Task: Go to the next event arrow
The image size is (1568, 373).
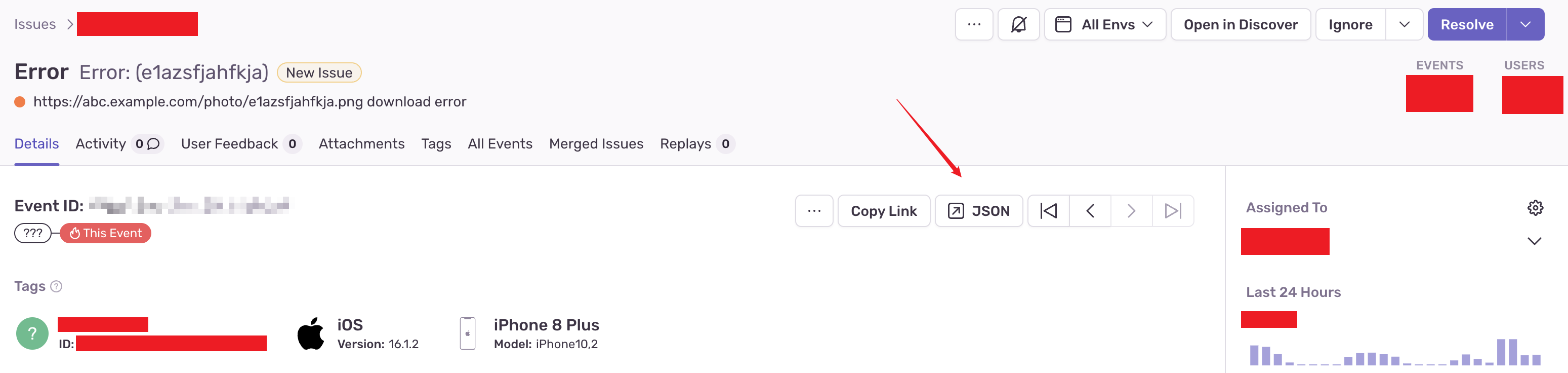Action: pos(1132,211)
